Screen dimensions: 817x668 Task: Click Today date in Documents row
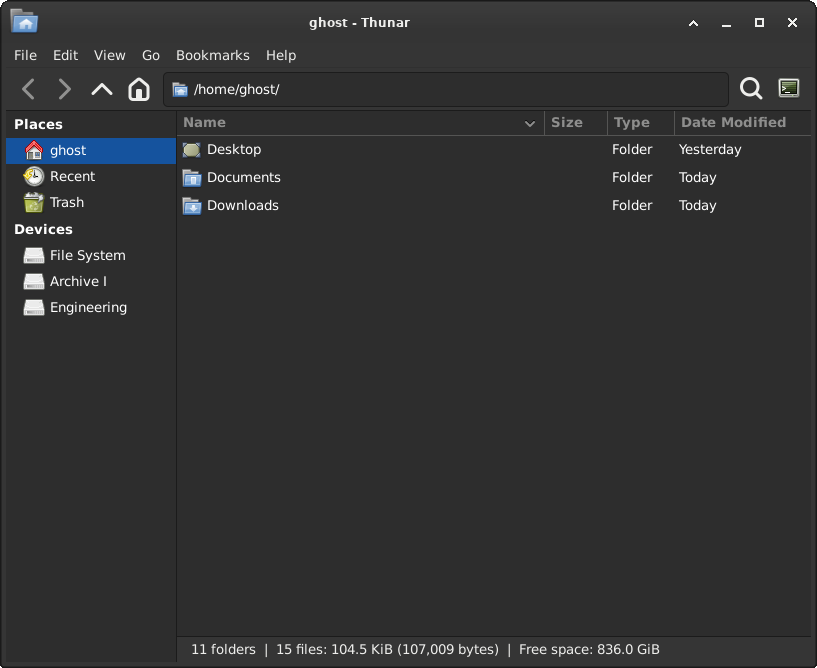click(x=697, y=178)
